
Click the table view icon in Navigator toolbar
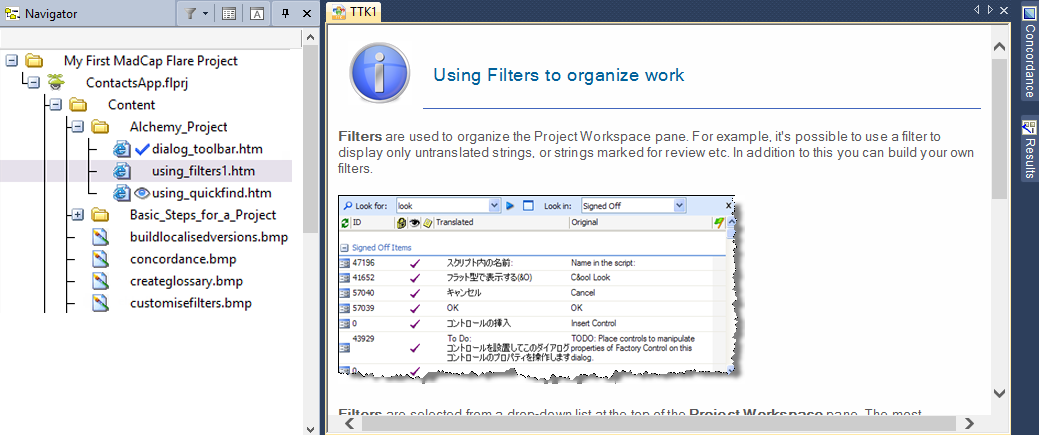(229, 13)
